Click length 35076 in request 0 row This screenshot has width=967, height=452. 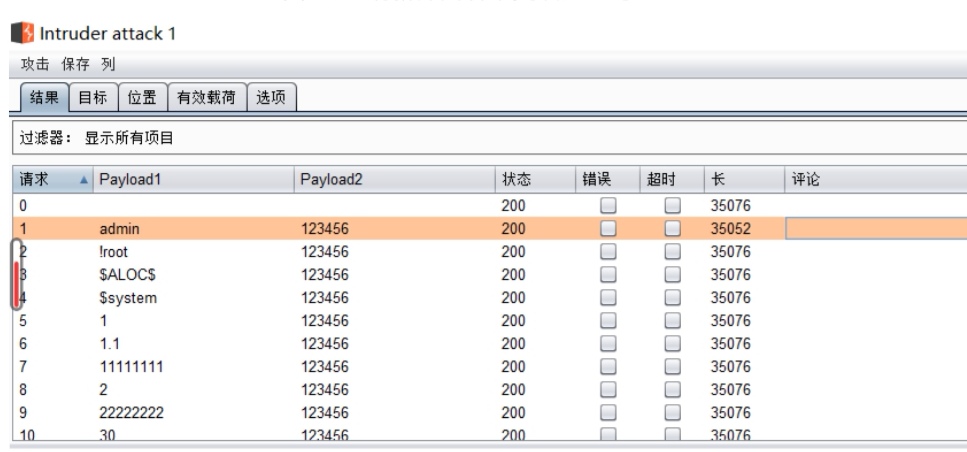[730, 205]
